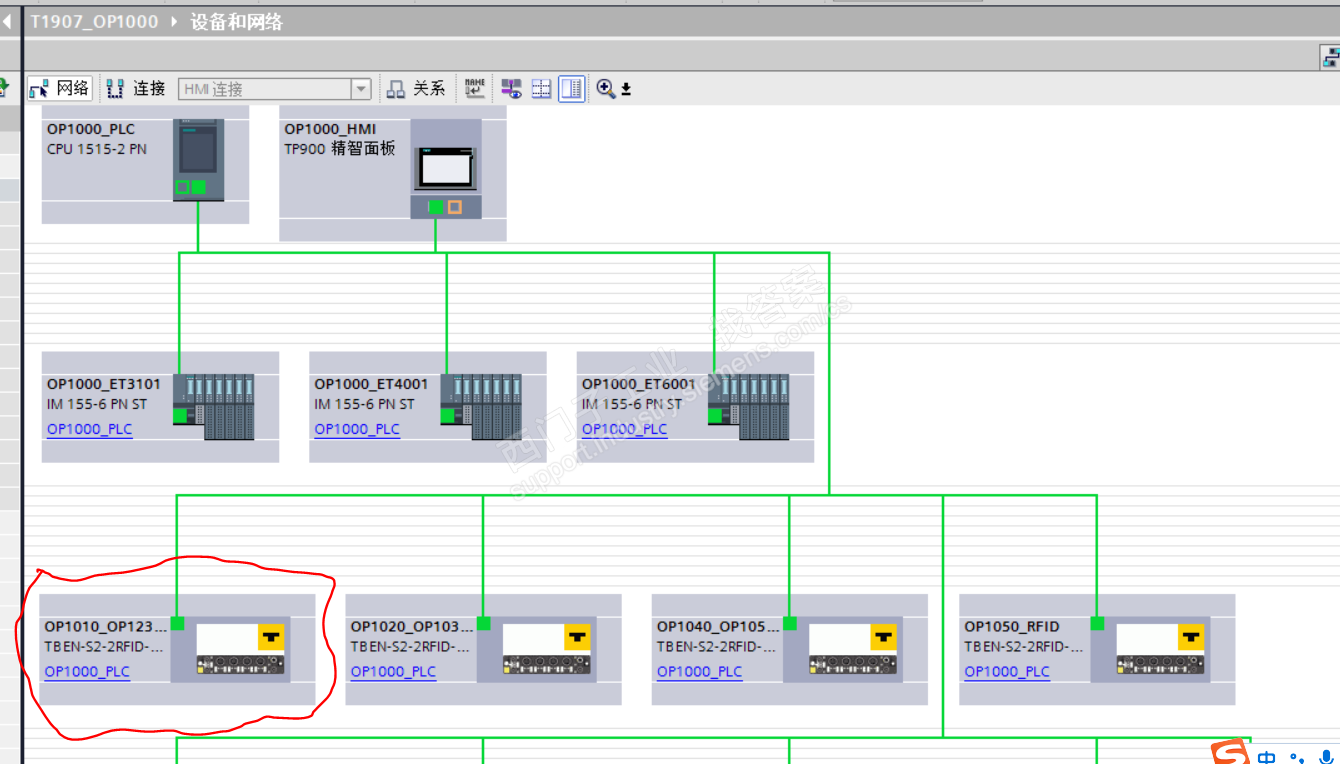Click the first green PROFINET port on OP1000_PLC
The height and width of the screenshot is (764, 1340).
(182, 187)
